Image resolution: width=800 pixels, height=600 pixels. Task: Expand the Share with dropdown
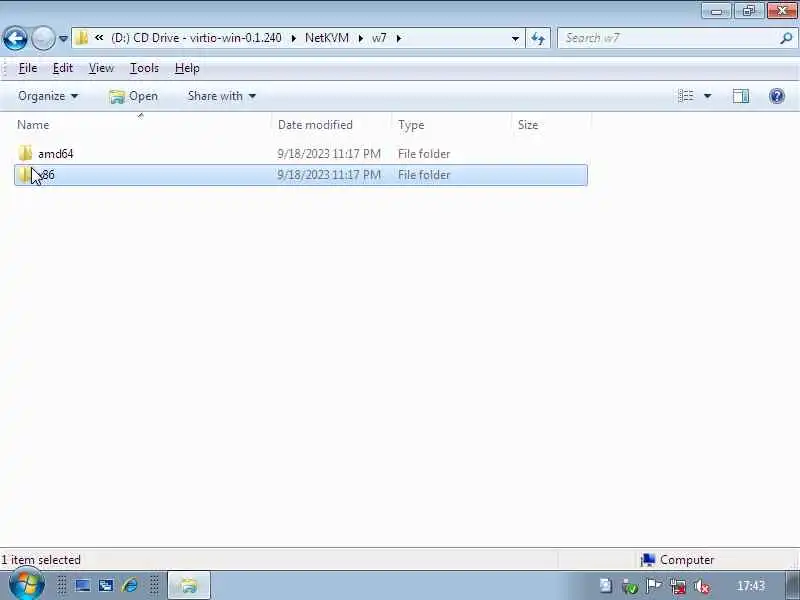point(221,96)
